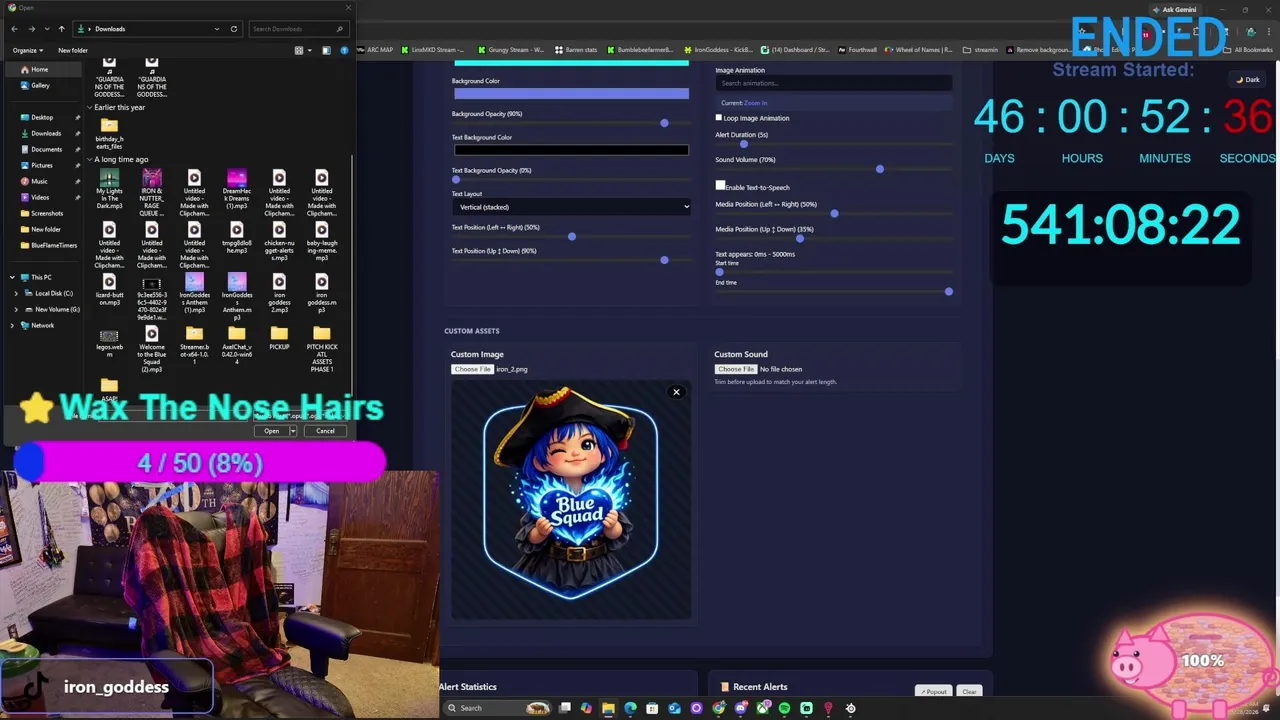Open the Open button split arrow

point(293,431)
